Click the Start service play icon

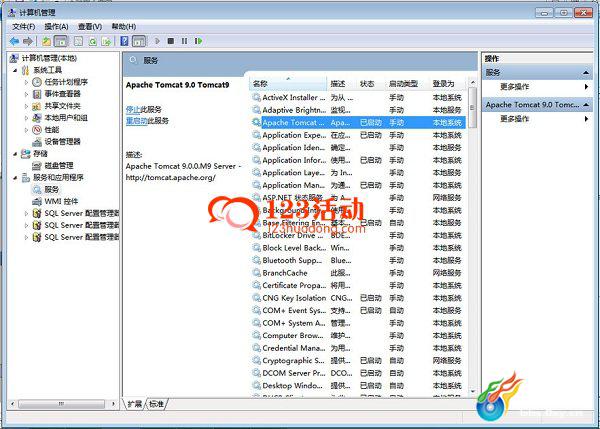tap(157, 41)
